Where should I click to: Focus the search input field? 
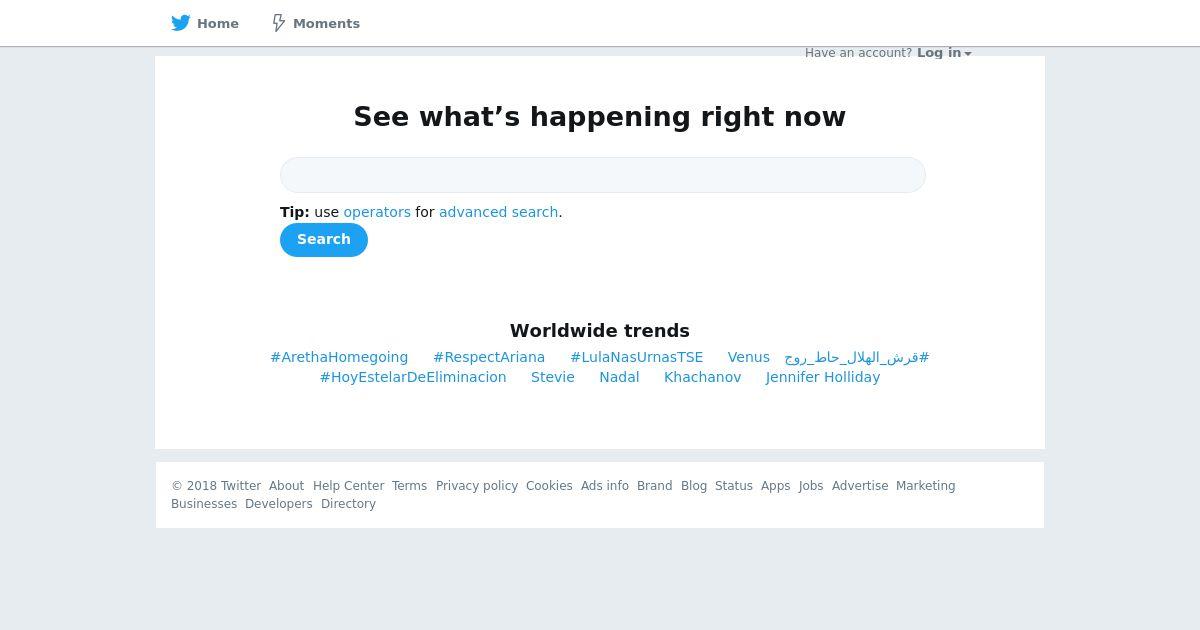click(x=603, y=175)
